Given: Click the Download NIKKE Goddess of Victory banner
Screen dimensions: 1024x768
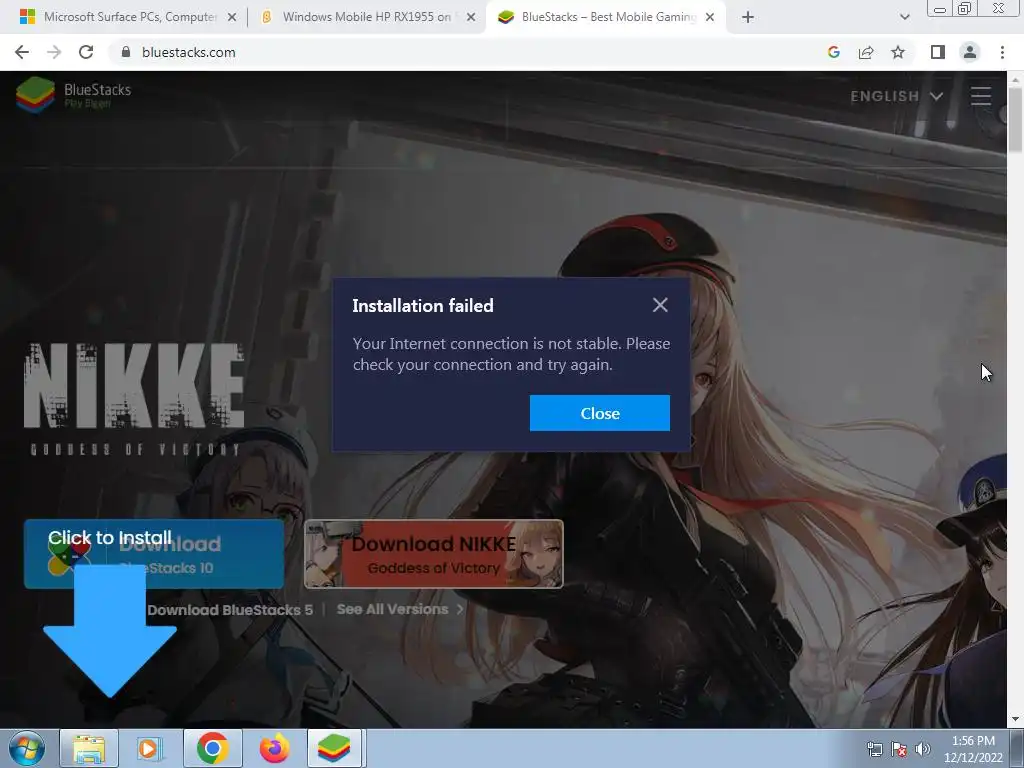Looking at the screenshot, I should (434, 554).
